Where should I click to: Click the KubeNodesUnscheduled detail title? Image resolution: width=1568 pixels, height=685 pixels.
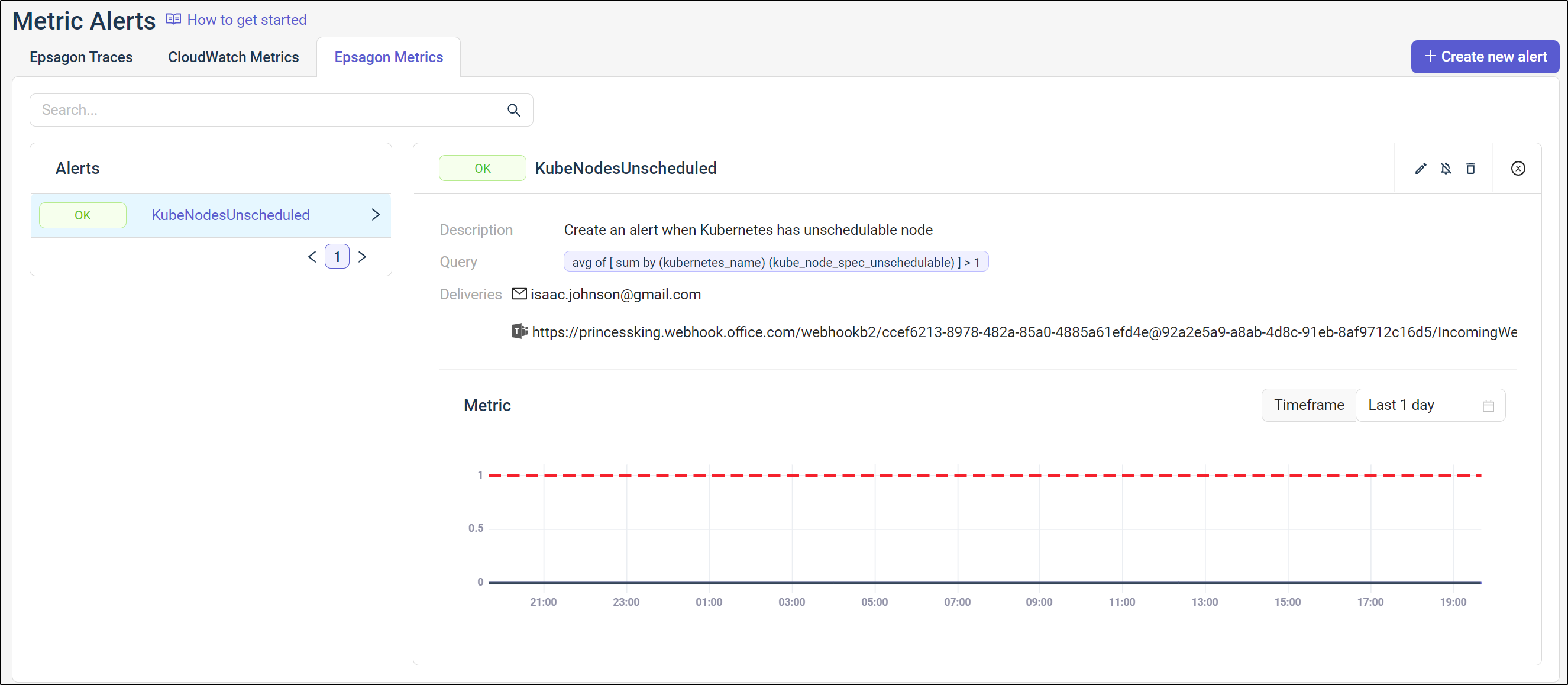click(625, 169)
